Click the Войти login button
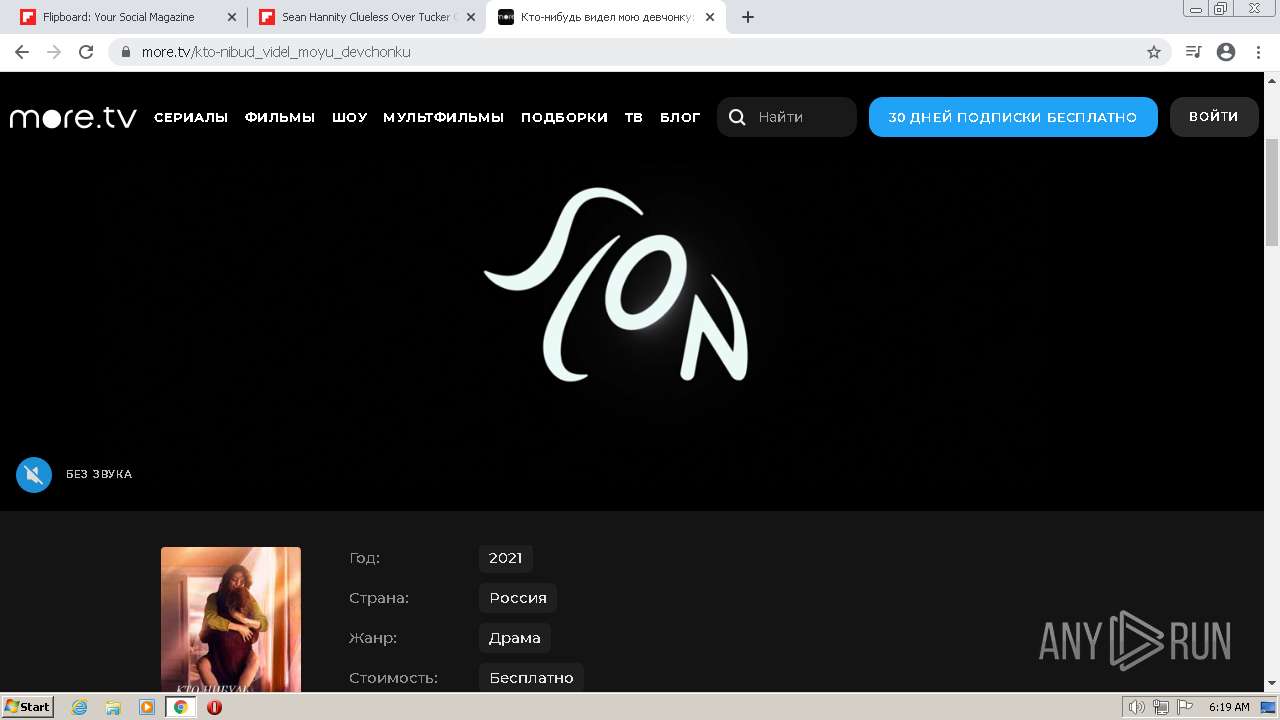 1214,117
